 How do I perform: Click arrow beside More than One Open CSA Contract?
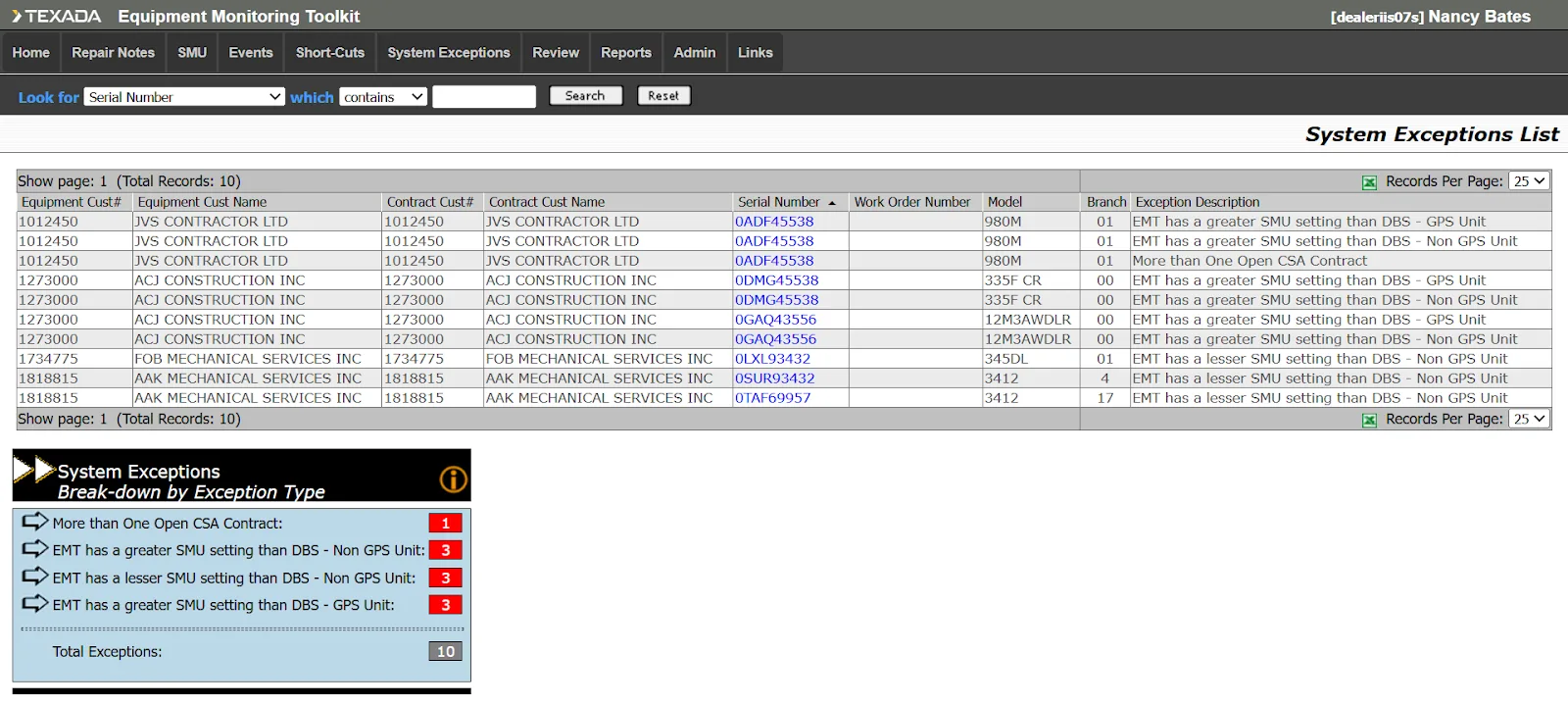(x=34, y=522)
